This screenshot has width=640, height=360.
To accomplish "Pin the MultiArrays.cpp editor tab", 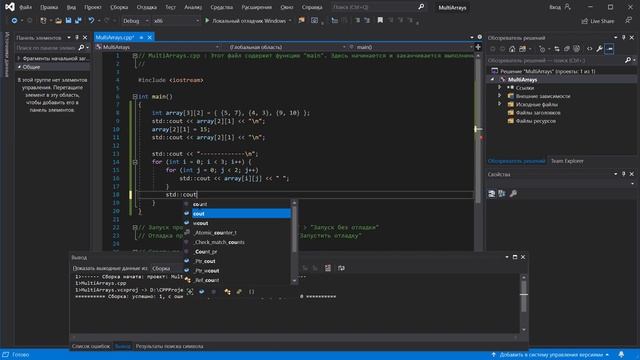I will 141,38.
